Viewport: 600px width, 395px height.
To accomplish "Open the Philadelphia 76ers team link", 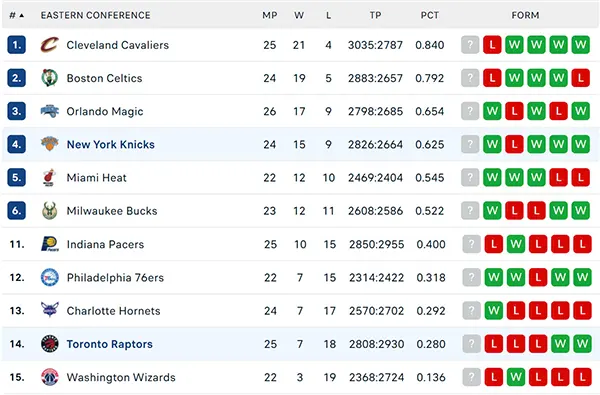I will (115, 277).
